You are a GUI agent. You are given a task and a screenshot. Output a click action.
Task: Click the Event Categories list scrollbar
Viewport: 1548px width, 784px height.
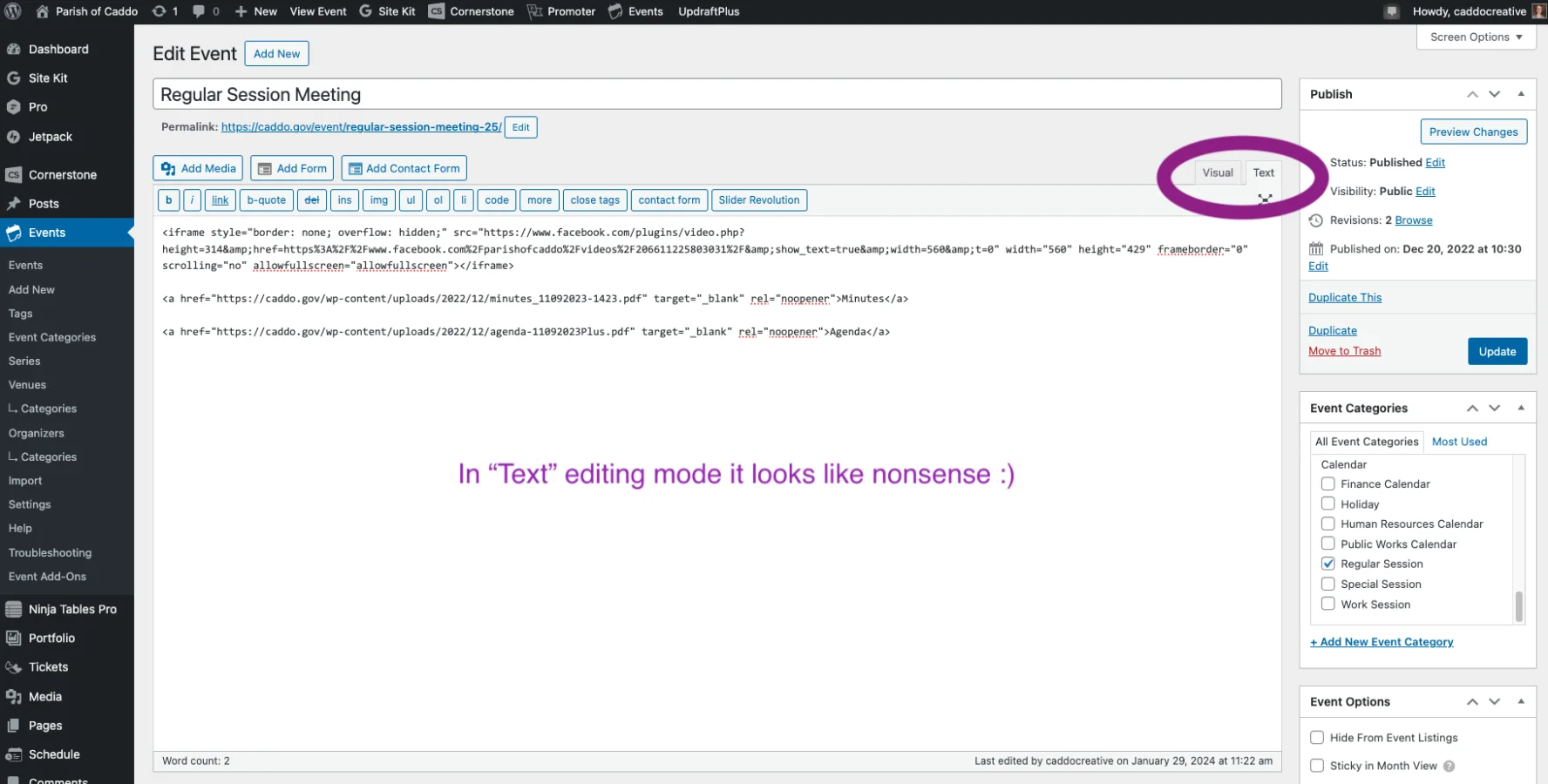[1518, 605]
